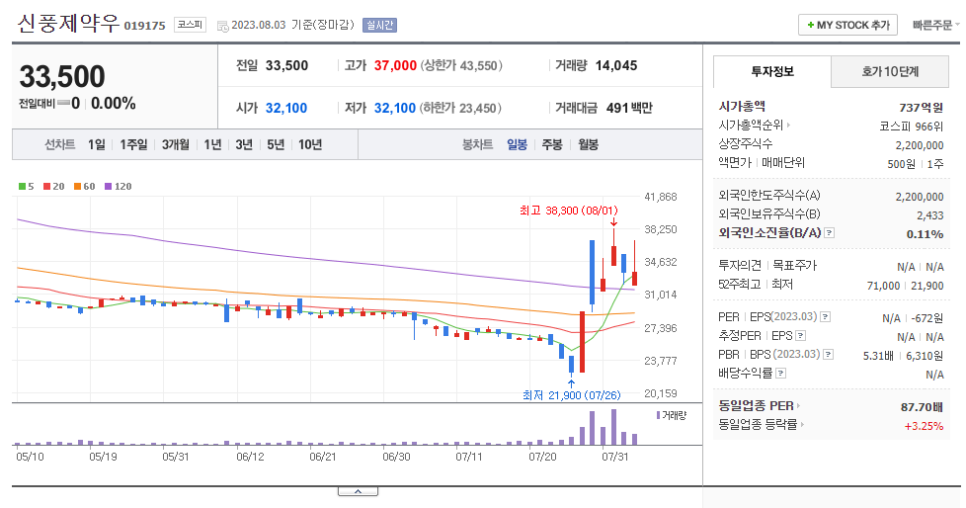Click the purple 120-day moving average swatch

pyautogui.click(x=108, y=187)
